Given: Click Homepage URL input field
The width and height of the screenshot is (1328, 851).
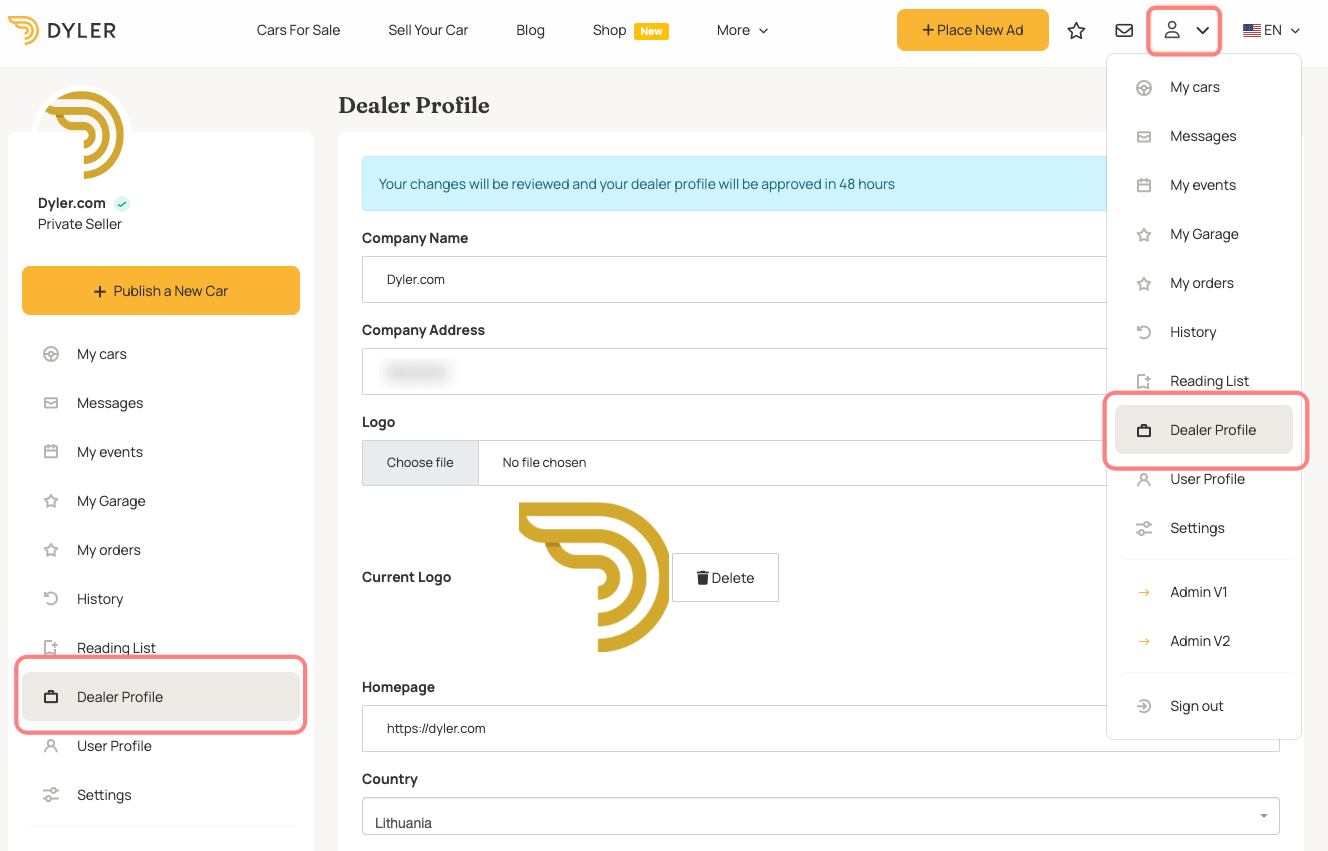Looking at the screenshot, I should coord(821,728).
